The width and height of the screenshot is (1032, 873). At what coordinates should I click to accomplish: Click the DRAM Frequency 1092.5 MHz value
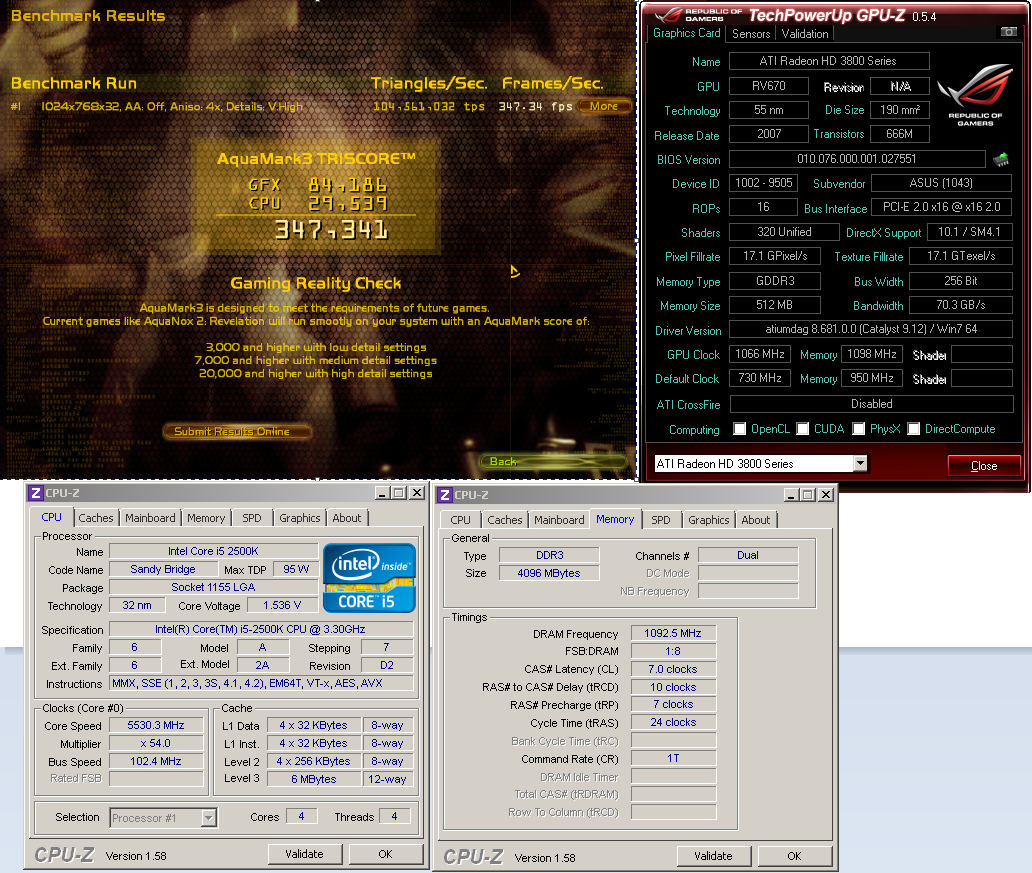coord(673,633)
